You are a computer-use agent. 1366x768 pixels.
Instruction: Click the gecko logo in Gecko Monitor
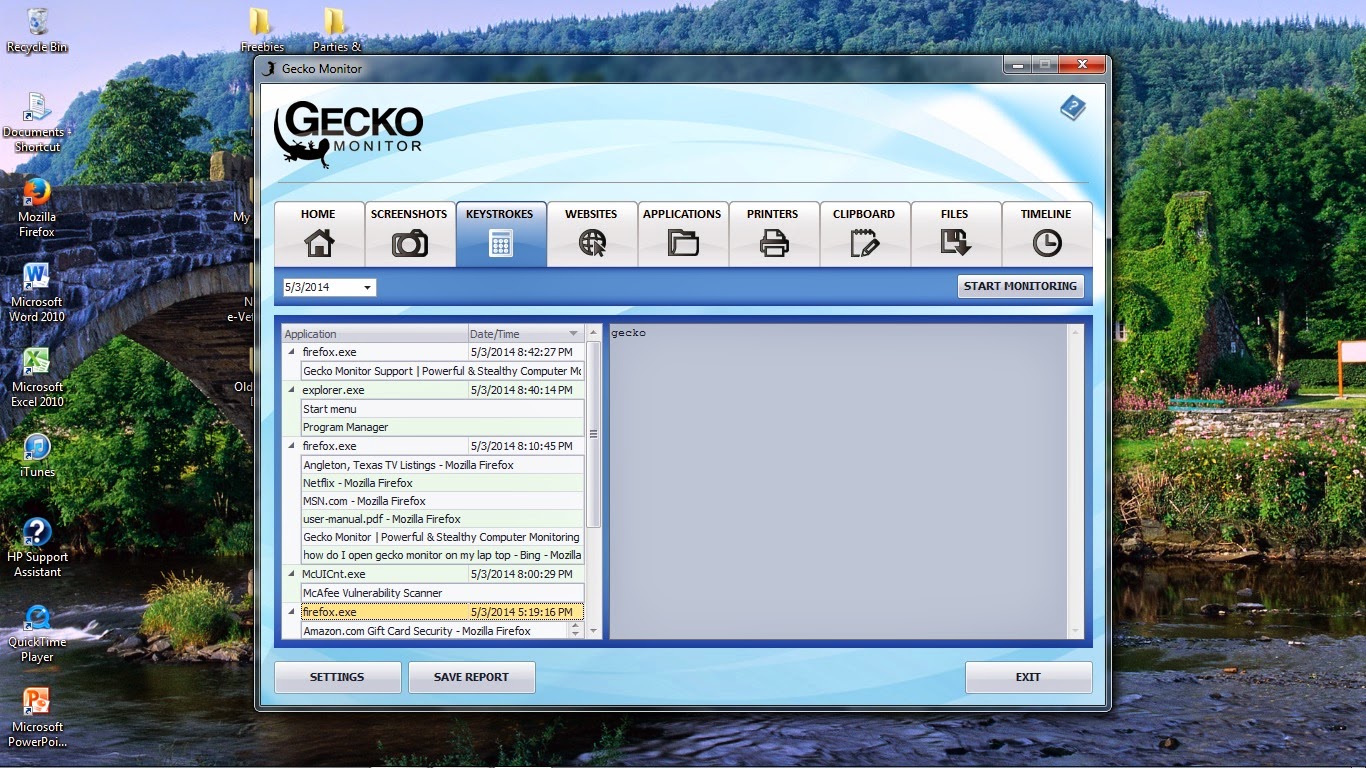pyautogui.click(x=348, y=132)
